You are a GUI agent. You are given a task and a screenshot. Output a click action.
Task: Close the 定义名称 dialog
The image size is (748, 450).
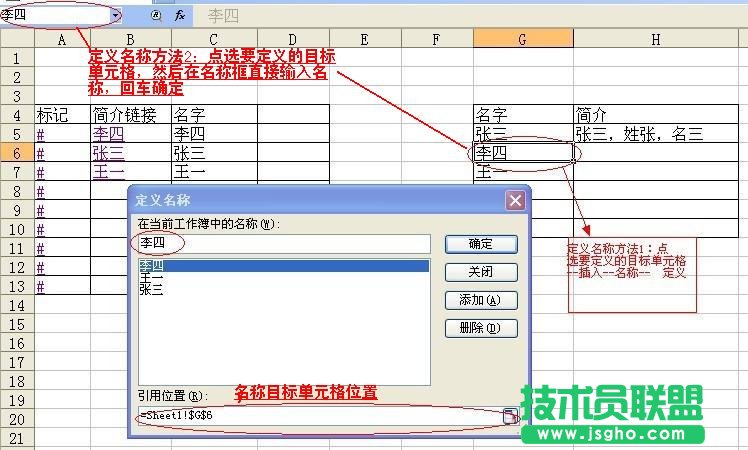click(515, 200)
